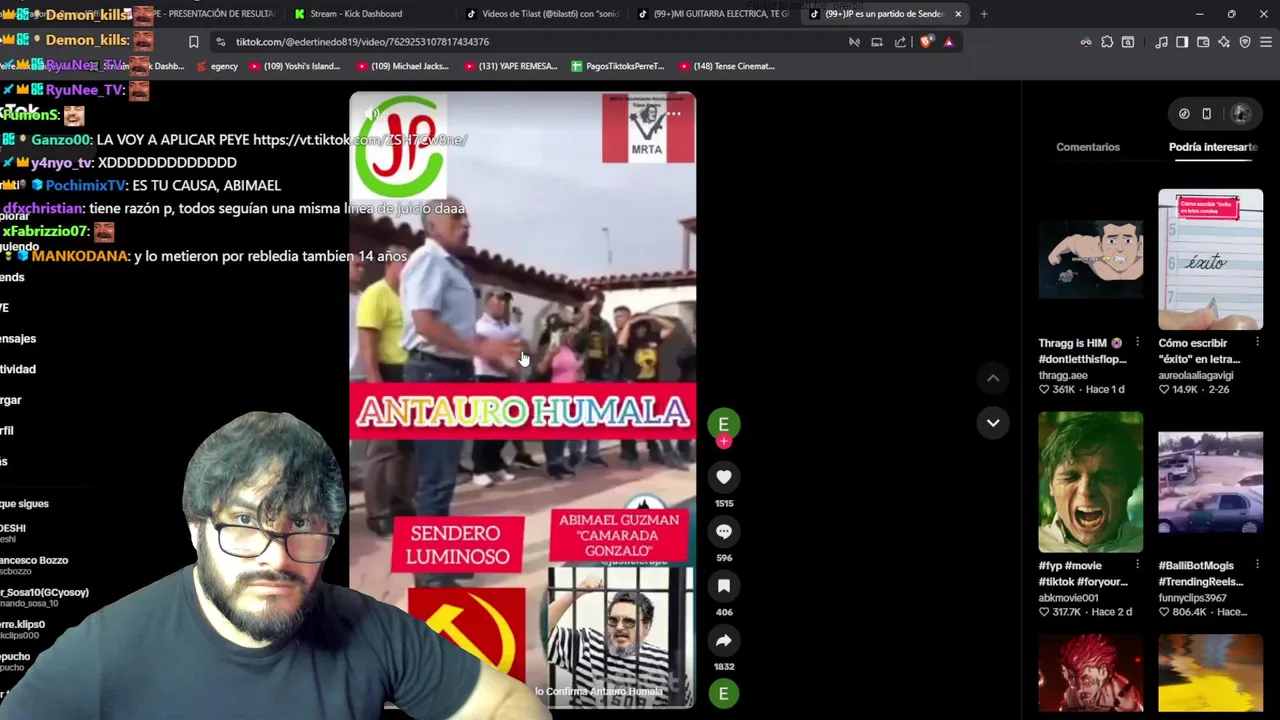Click the browser bookmark icon left of URL
This screenshot has width=1280, height=720.
[x=193, y=42]
